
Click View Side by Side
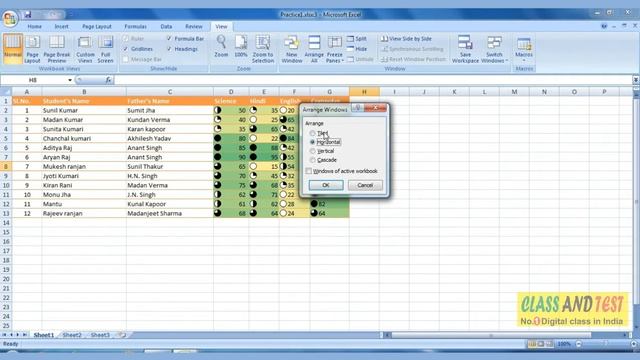click(x=406, y=39)
